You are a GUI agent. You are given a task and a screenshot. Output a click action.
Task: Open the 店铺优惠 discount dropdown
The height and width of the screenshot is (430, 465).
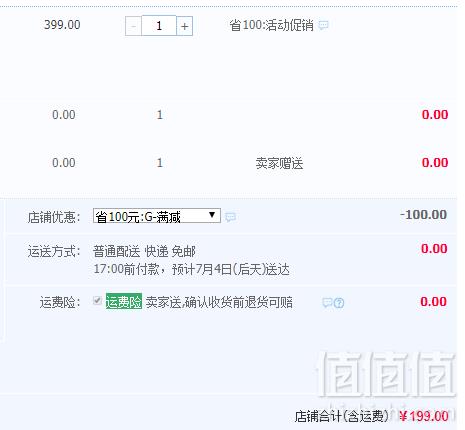(157, 216)
